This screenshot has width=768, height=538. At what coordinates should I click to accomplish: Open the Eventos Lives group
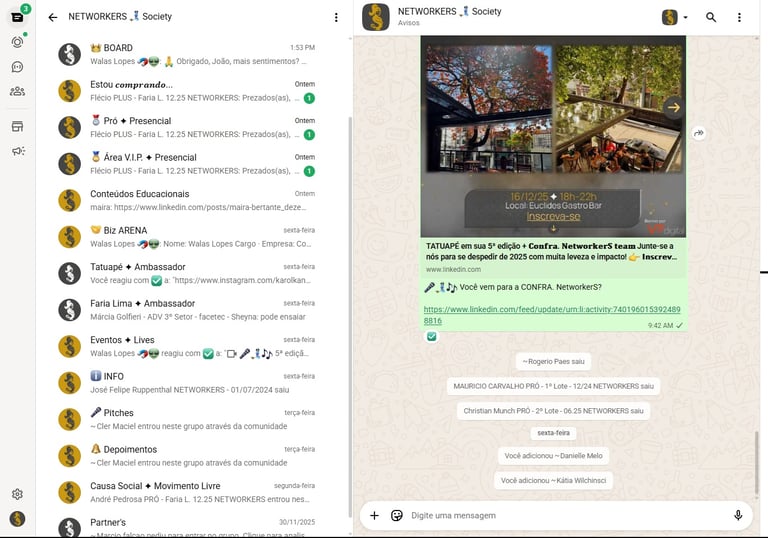pyautogui.click(x=192, y=346)
